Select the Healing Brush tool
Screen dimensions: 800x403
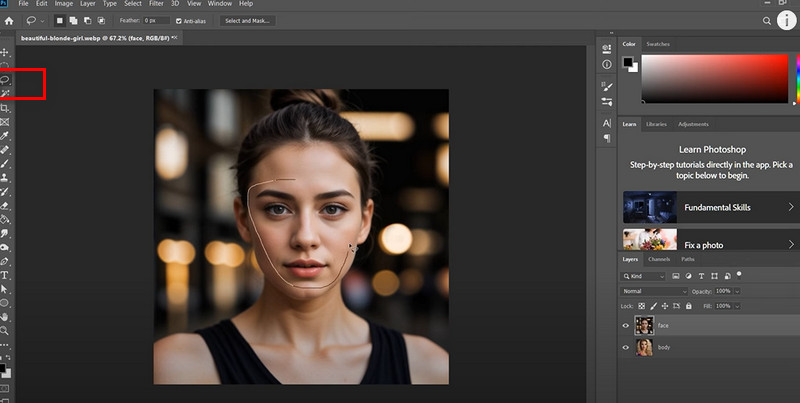coord(5,150)
